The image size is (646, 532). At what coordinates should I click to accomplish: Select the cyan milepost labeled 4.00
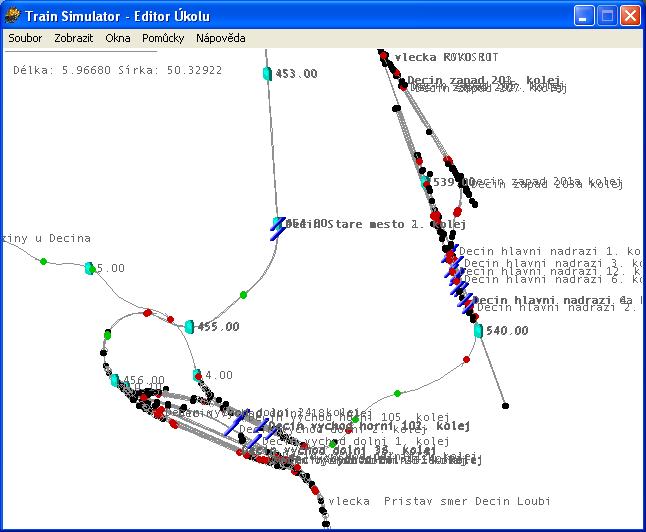(x=197, y=375)
